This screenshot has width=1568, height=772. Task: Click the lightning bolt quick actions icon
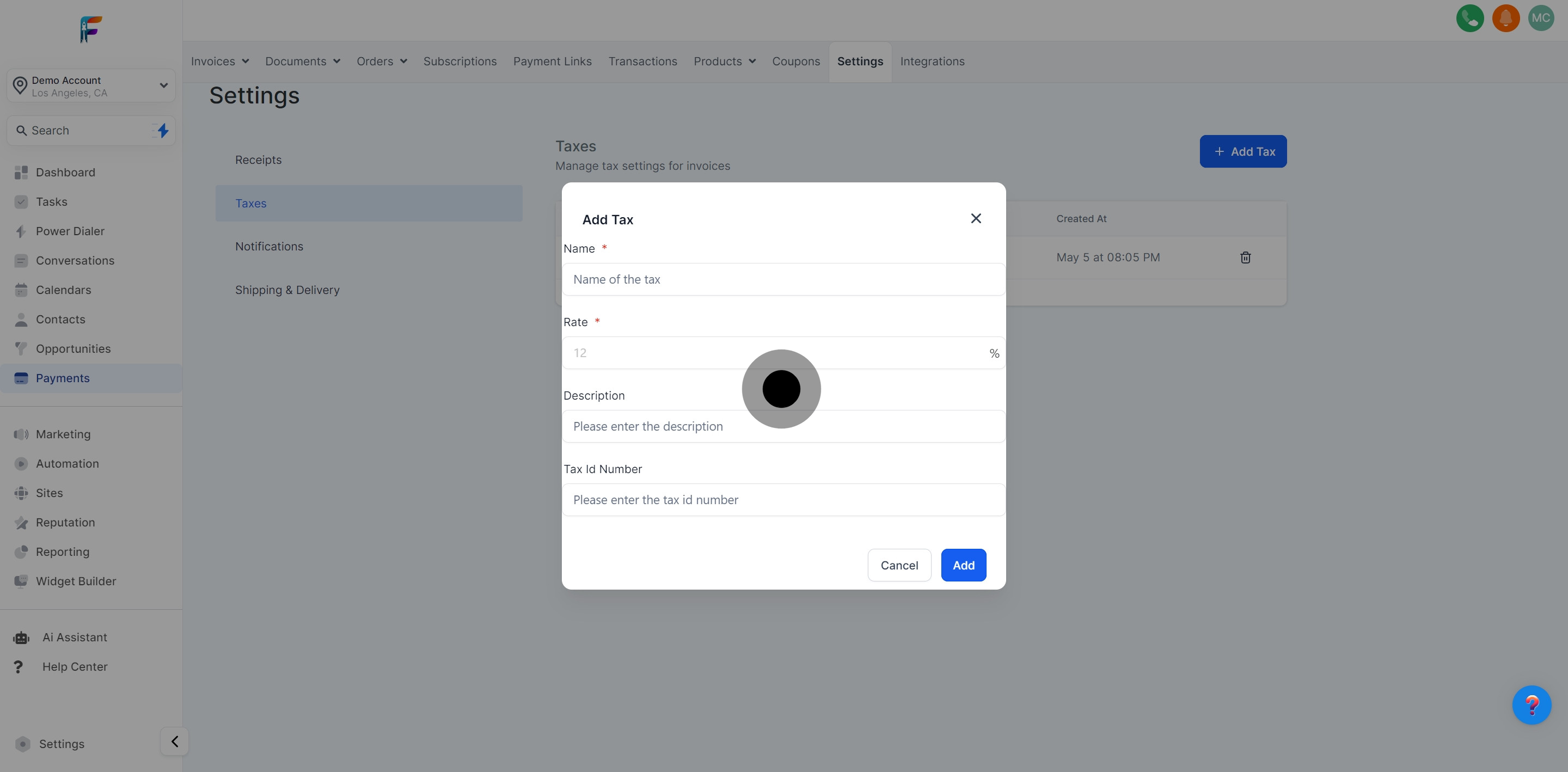163,130
